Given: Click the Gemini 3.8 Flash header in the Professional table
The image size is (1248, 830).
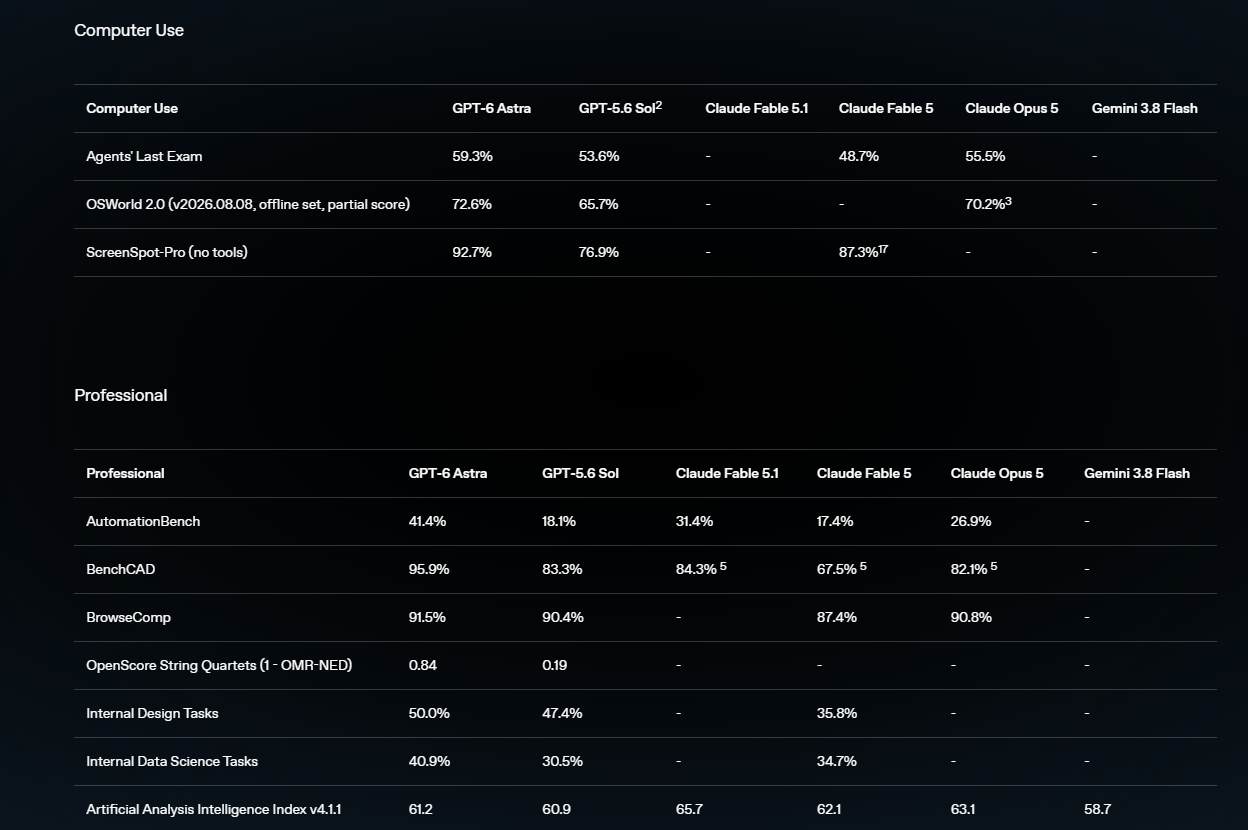Looking at the screenshot, I should [x=1137, y=473].
